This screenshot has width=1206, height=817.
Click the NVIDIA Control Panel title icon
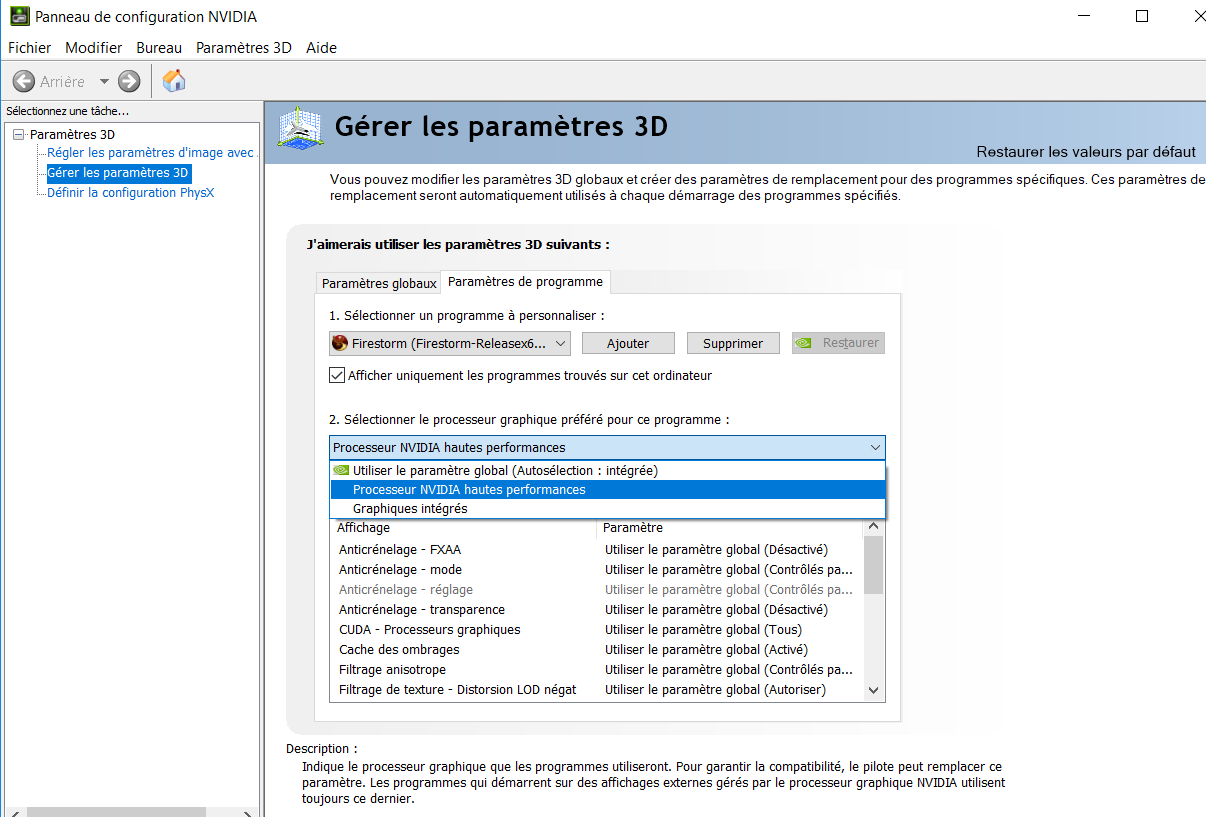pos(18,16)
